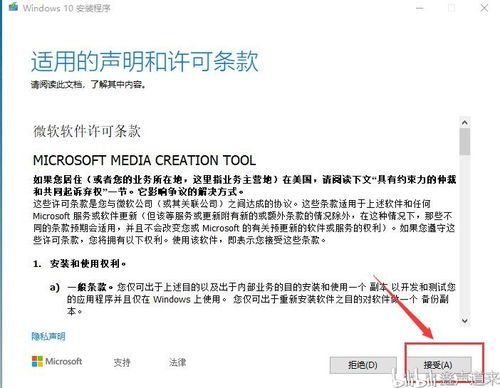Click the disabled maximize window button

click(452, 8)
